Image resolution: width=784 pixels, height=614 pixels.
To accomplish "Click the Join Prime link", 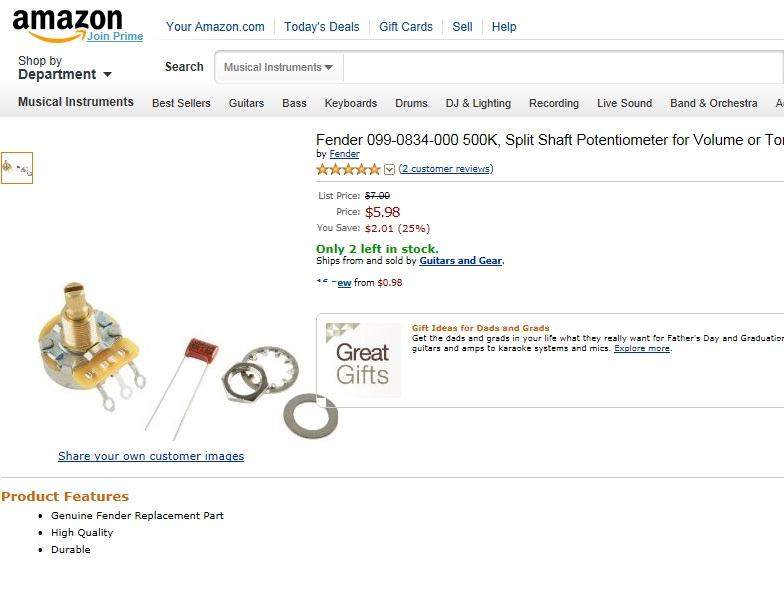I will point(115,37).
